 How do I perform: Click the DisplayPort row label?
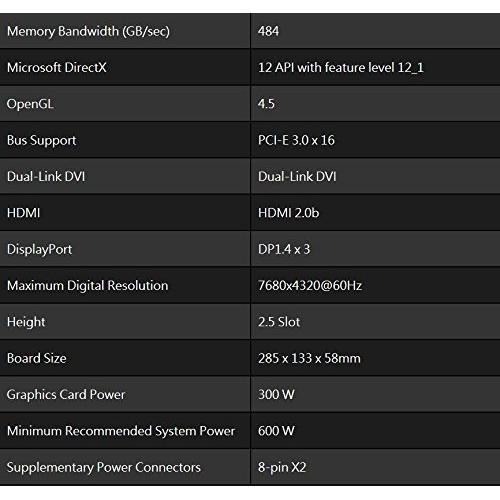pyautogui.click(x=39, y=249)
